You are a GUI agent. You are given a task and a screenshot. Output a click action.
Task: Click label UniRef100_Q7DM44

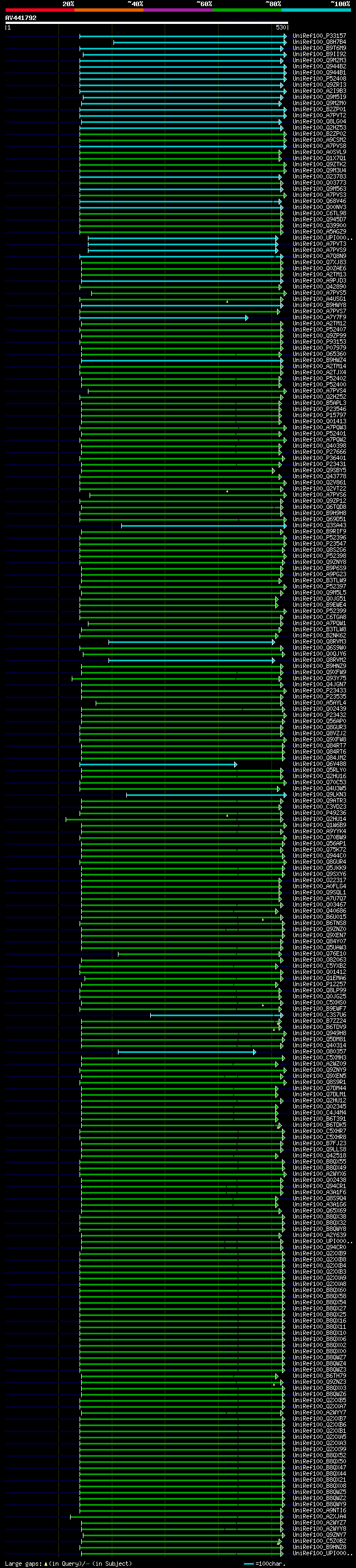(319, 1089)
